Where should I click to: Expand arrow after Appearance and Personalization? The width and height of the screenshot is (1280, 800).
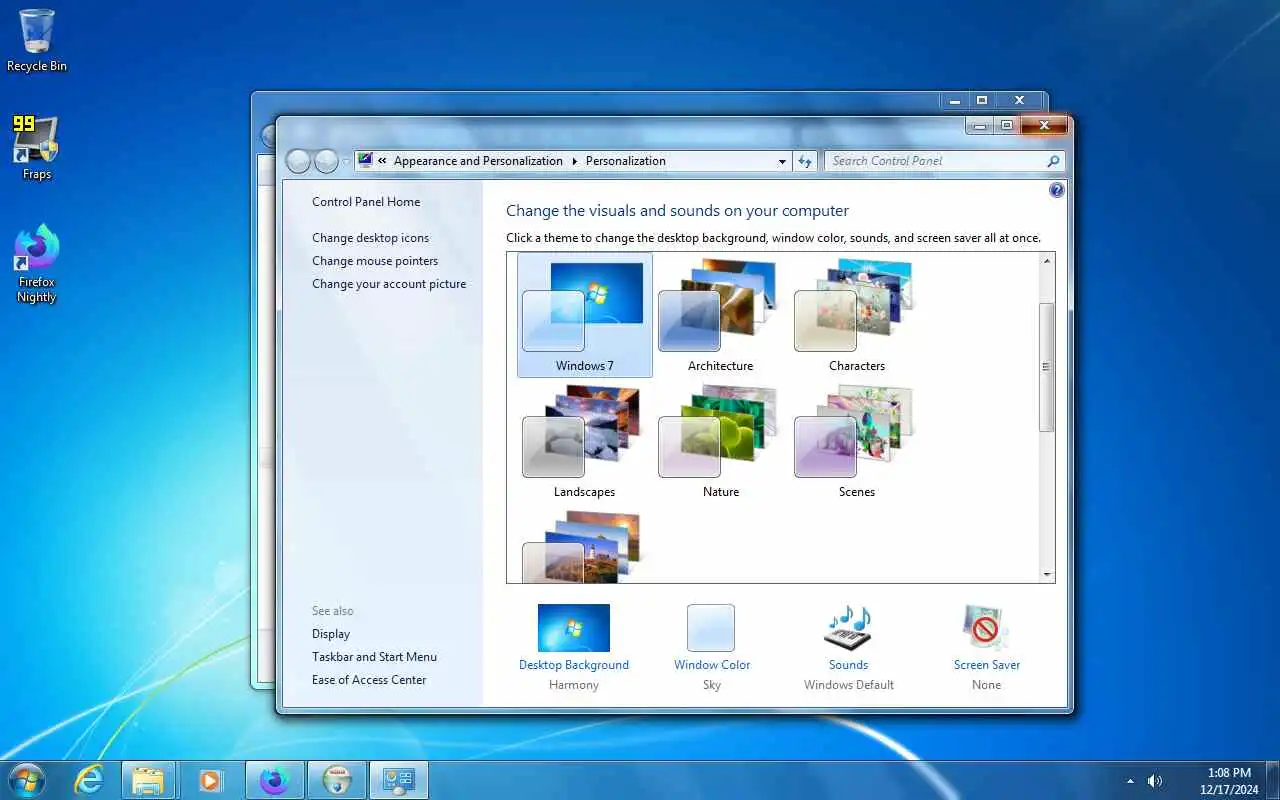point(575,161)
